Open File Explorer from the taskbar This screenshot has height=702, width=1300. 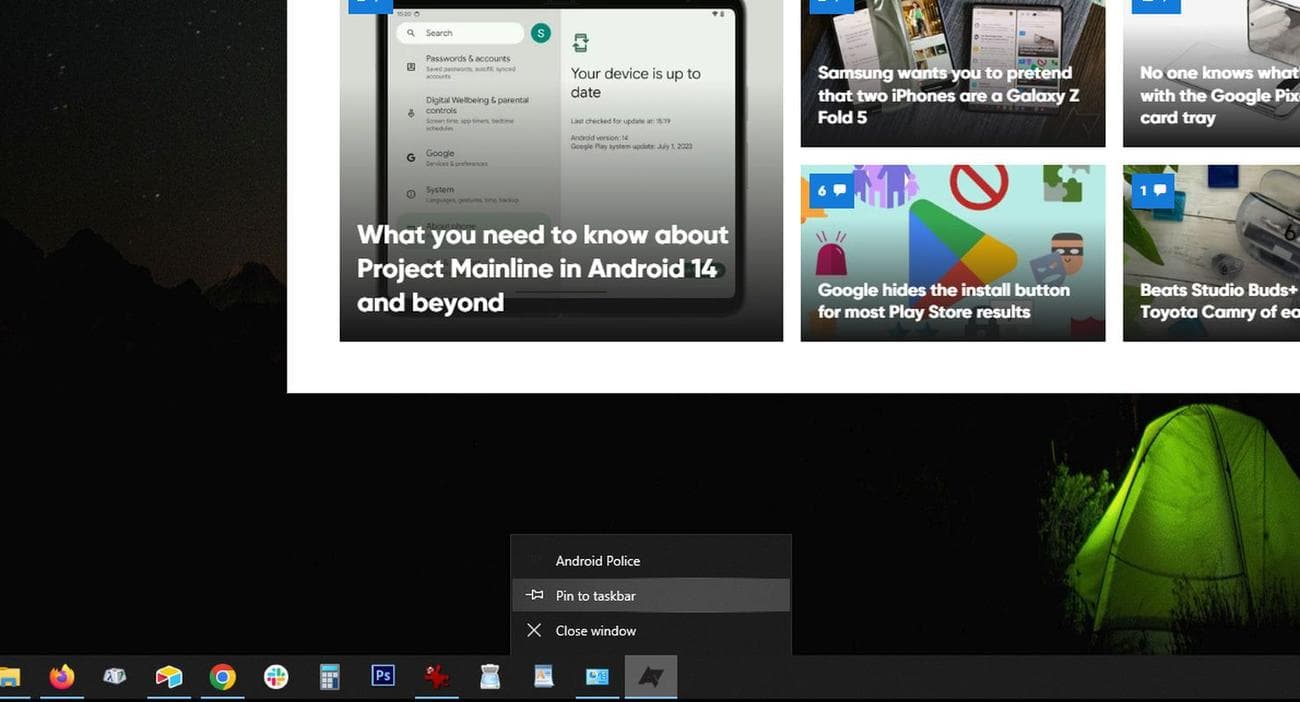pos(10,677)
